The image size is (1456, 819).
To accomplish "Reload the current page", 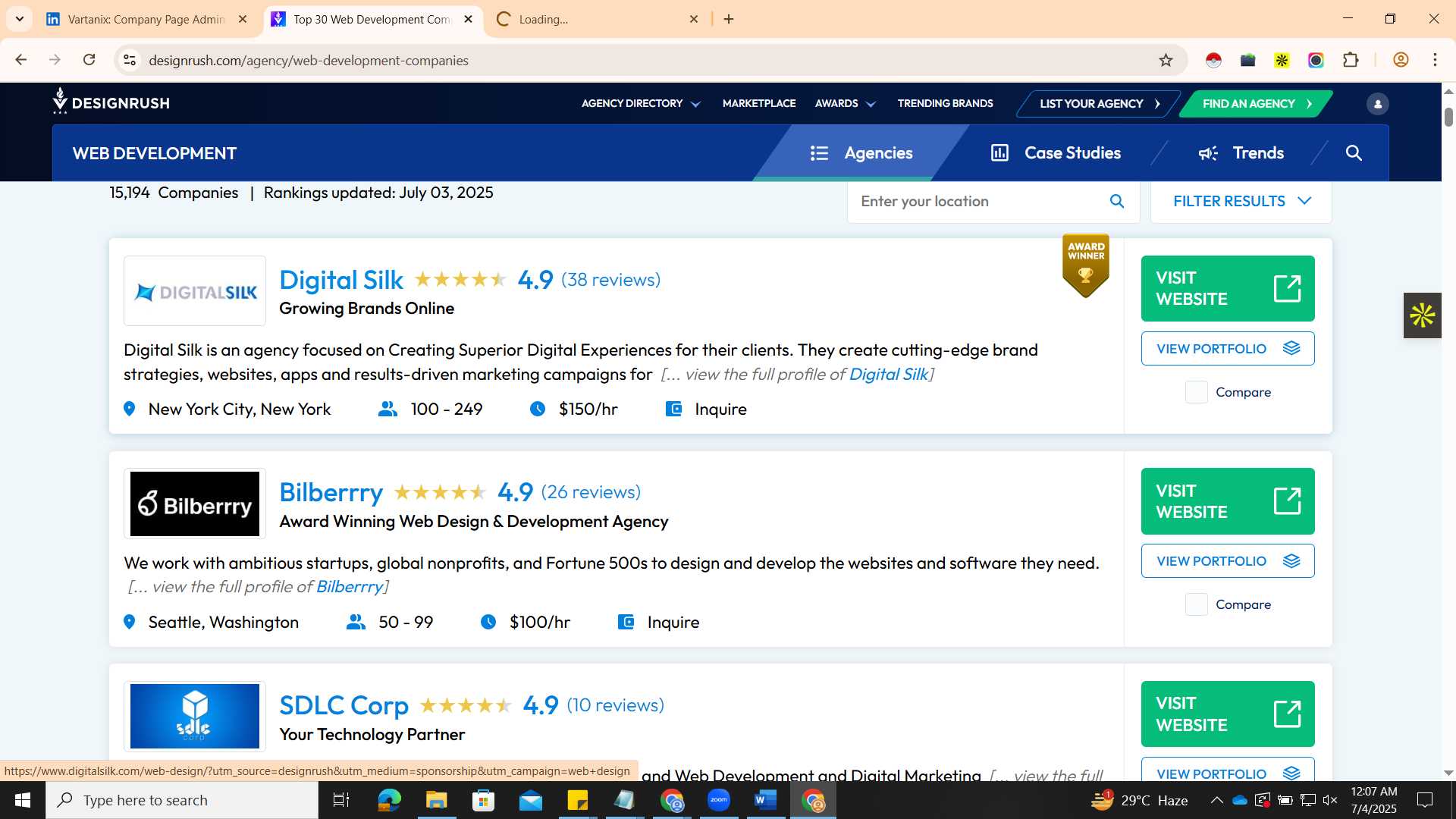I will pyautogui.click(x=89, y=60).
